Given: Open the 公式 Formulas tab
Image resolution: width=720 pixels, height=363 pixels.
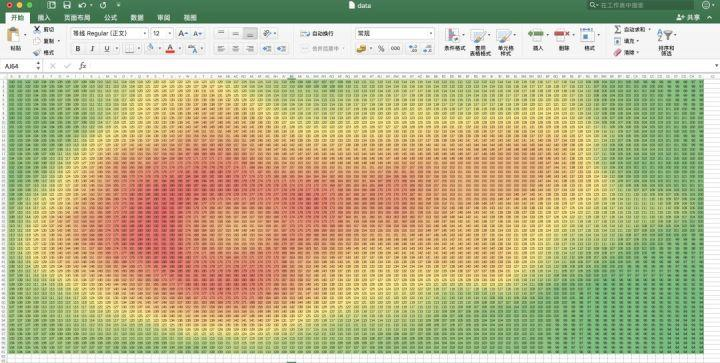Looking at the screenshot, I should point(110,17).
